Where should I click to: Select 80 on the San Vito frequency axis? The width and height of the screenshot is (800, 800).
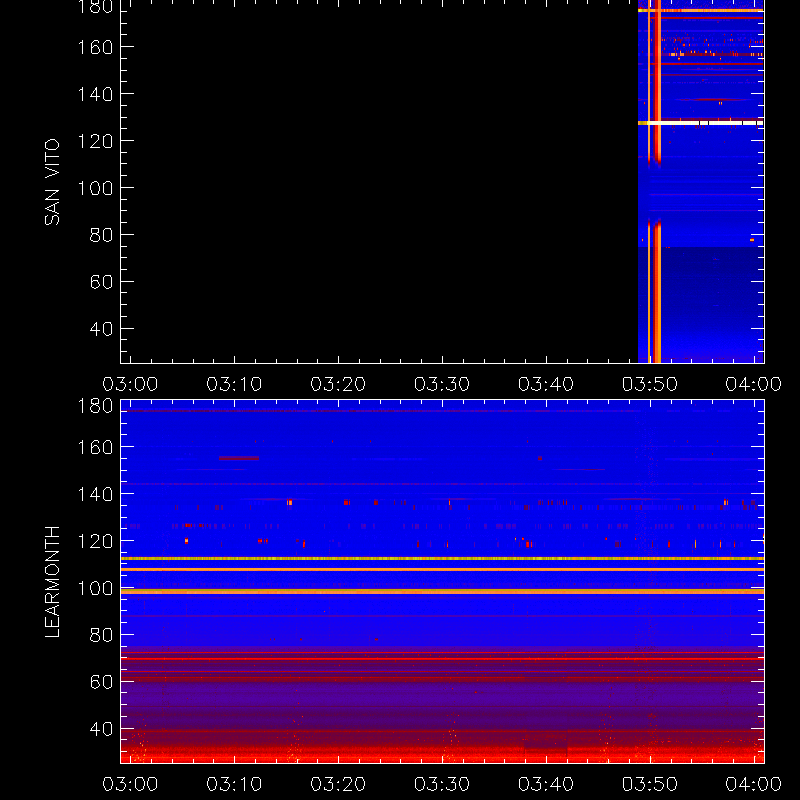[x=101, y=235]
